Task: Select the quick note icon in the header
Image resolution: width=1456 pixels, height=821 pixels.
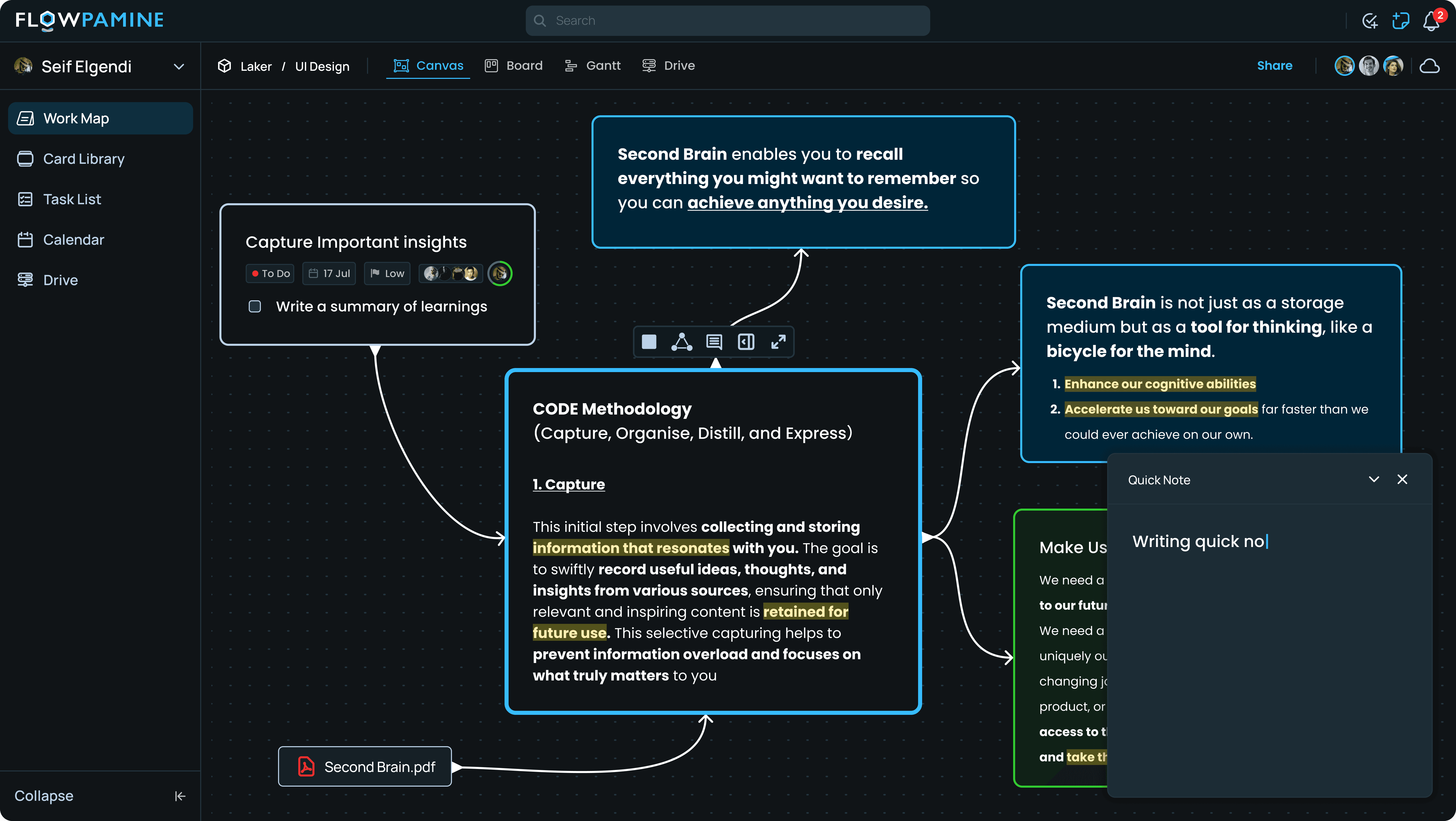Action: [1401, 20]
